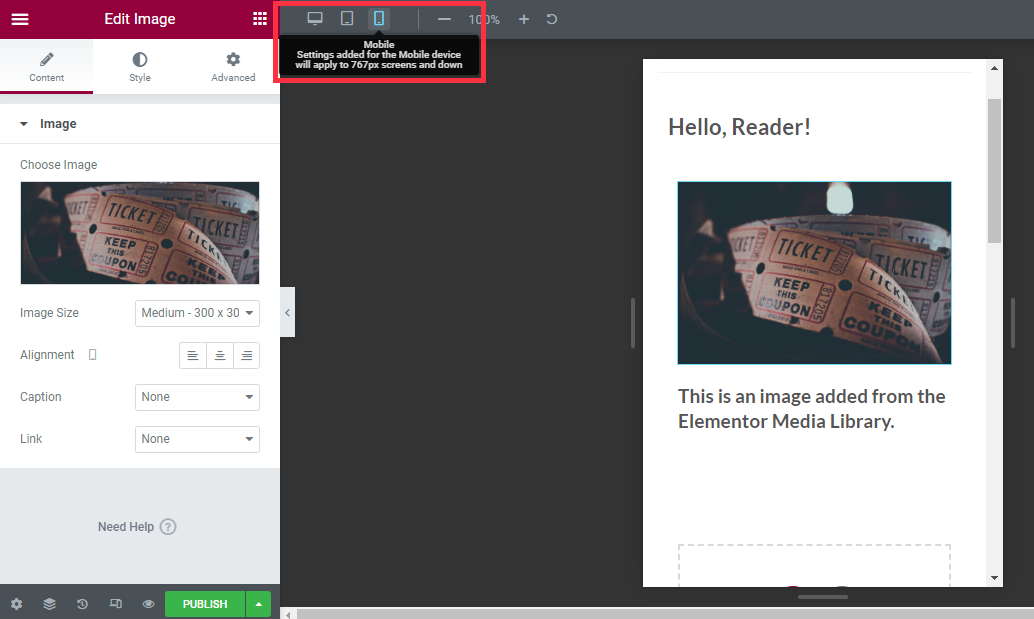Image resolution: width=1034 pixels, height=619 pixels.
Task: Switch to the Style tab
Action: (x=140, y=67)
